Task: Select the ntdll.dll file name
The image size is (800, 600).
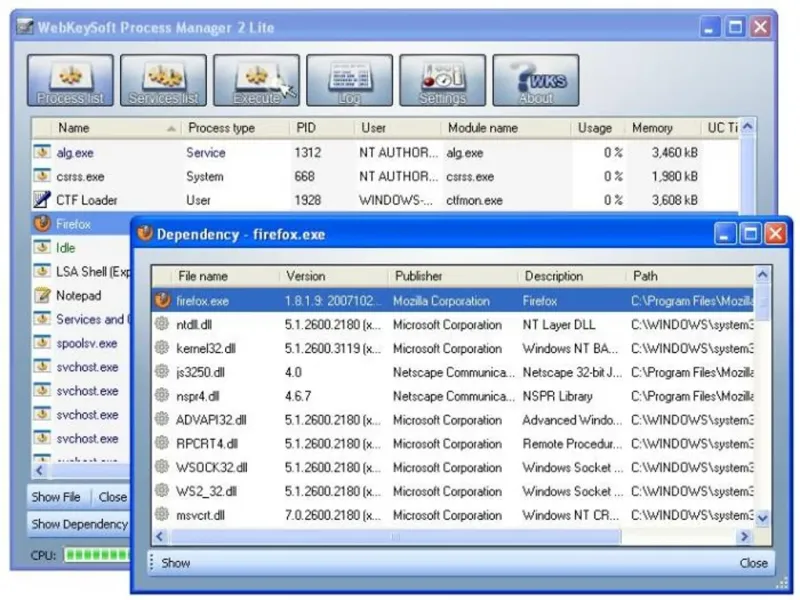Action: pyautogui.click(x=194, y=324)
